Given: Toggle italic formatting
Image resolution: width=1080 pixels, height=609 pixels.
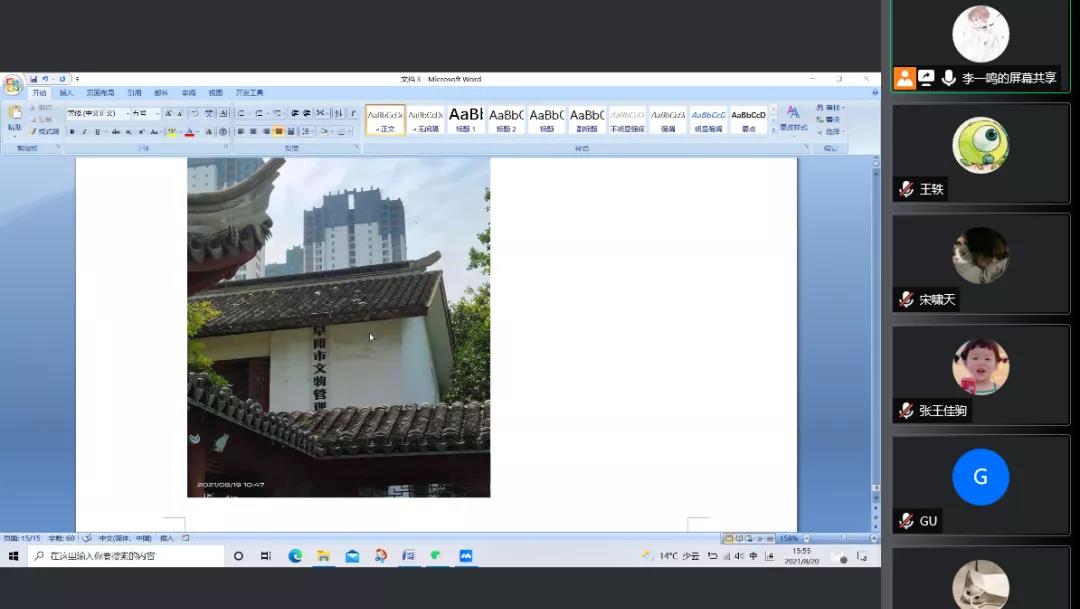Looking at the screenshot, I should (x=84, y=132).
